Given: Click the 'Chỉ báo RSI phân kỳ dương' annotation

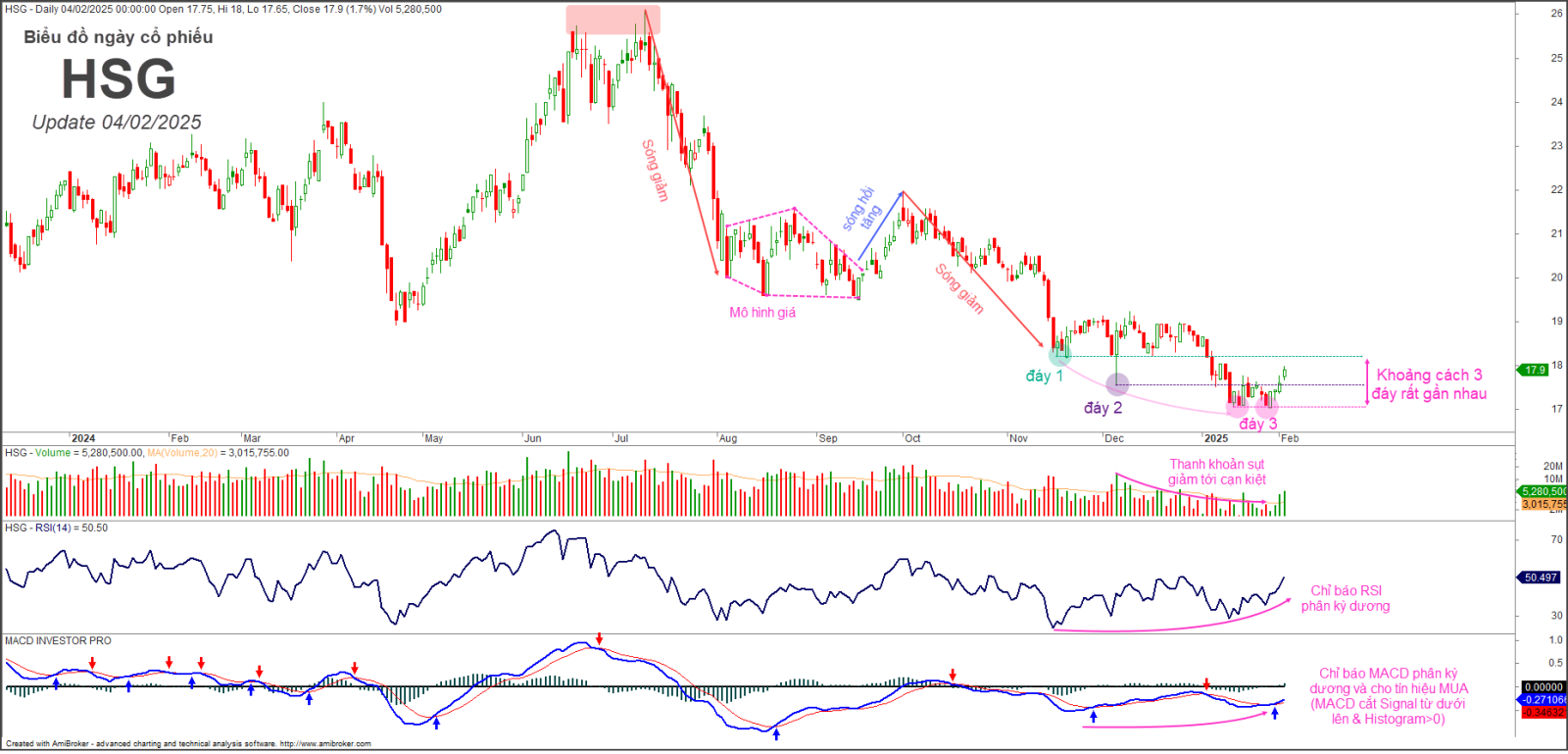Looking at the screenshot, I should (1346, 598).
